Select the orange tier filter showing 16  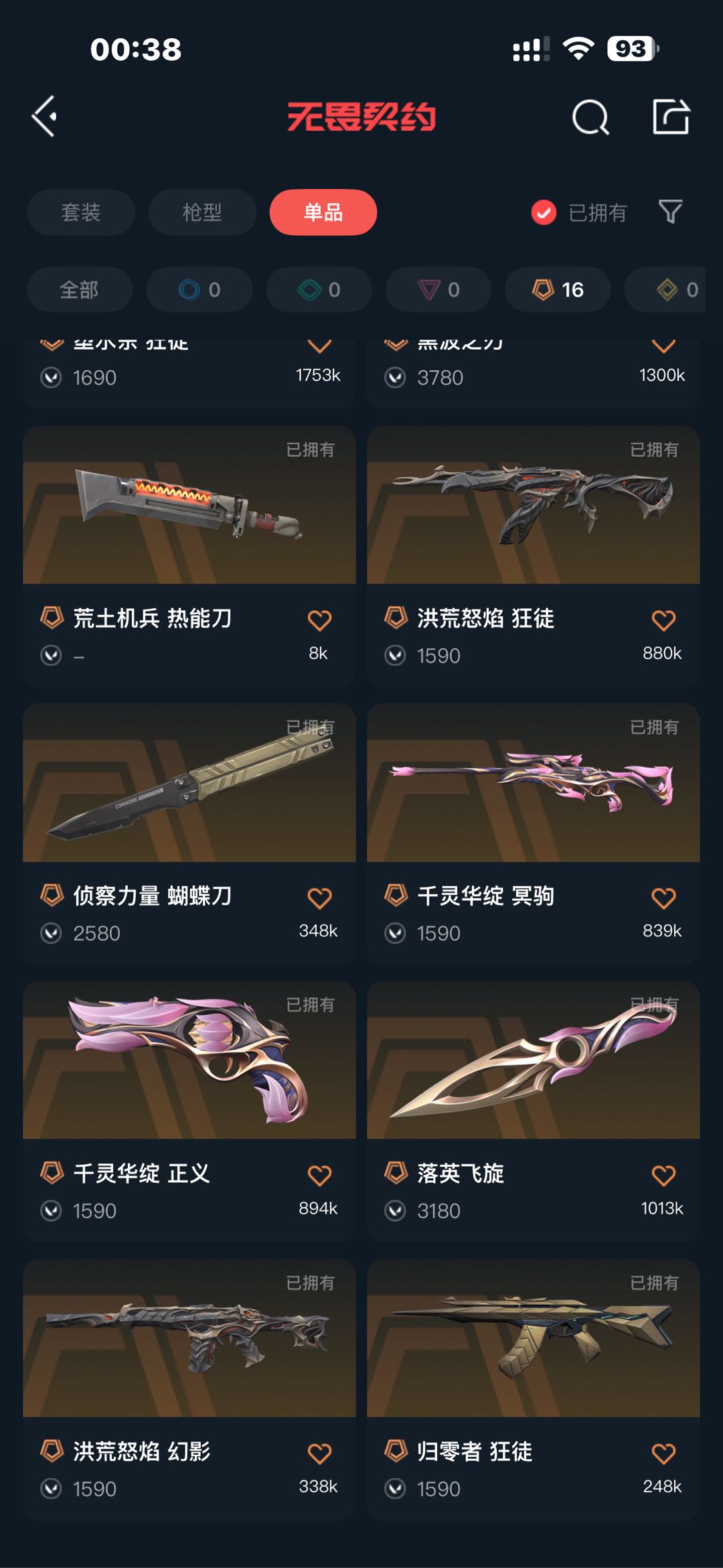pos(558,289)
